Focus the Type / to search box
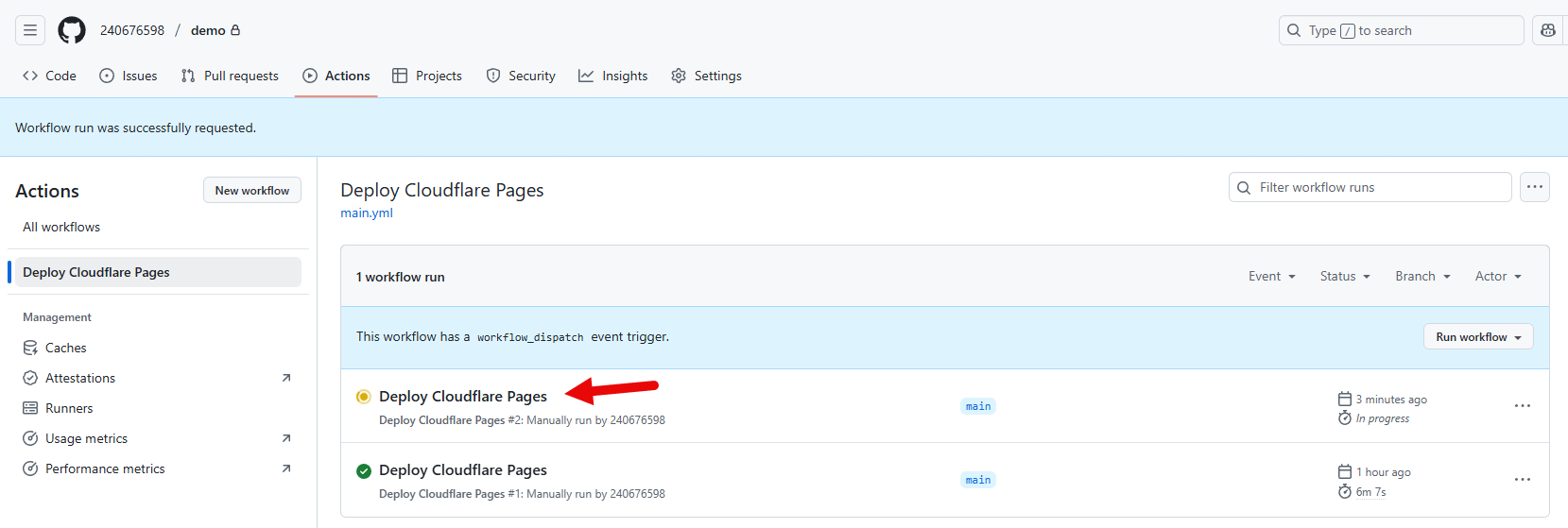Image resolution: width=1568 pixels, height=528 pixels. point(1402,30)
